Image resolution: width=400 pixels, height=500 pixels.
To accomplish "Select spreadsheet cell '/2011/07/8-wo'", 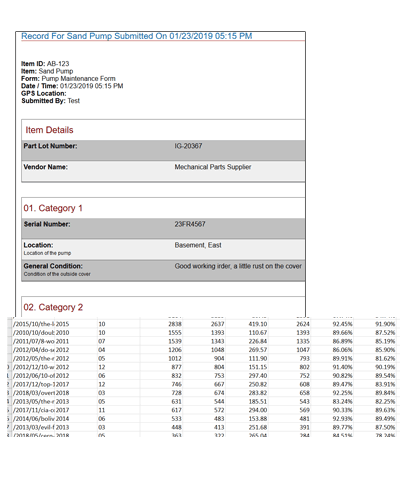I will point(34,341).
